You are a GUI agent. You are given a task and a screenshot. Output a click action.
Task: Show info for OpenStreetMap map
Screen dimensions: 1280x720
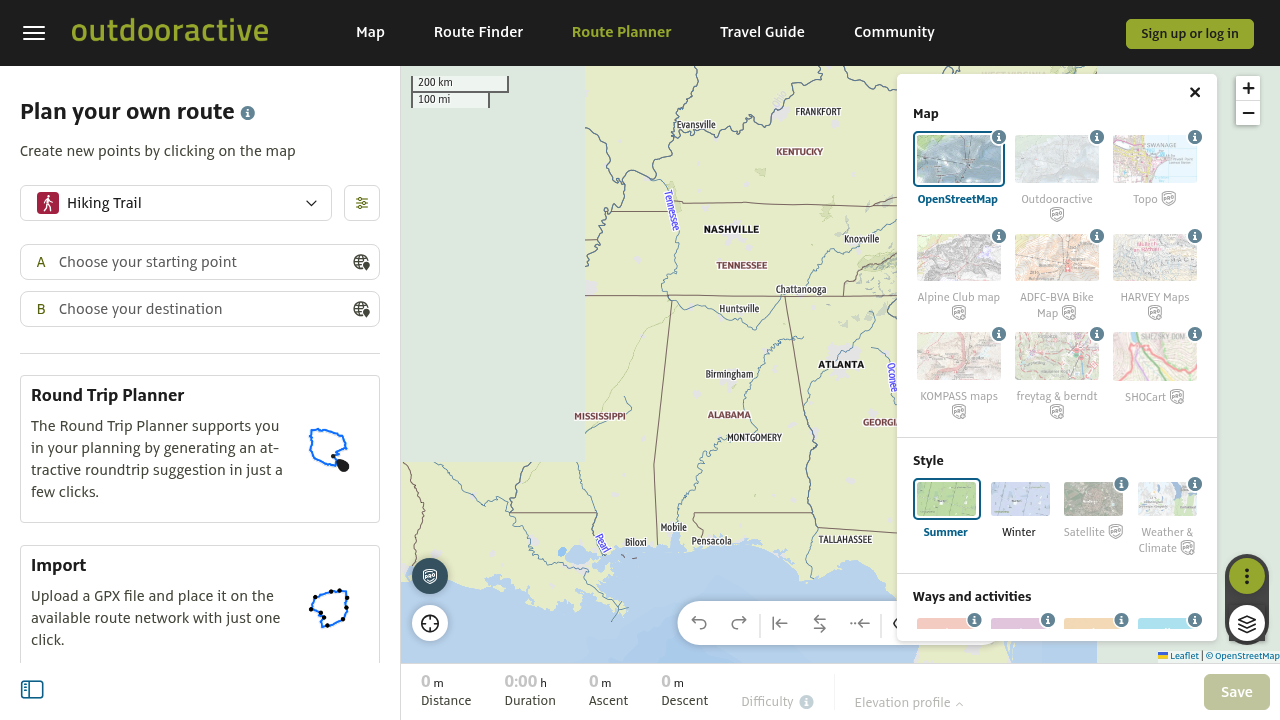pos(999,137)
